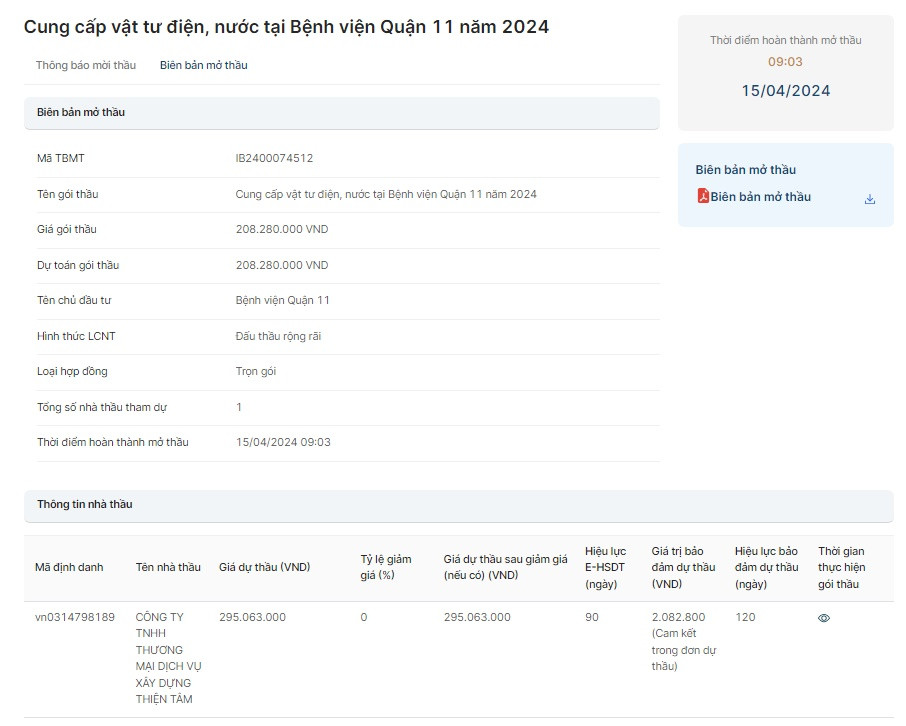Click the 15/04/2024 opening date in side panel

pos(785,91)
